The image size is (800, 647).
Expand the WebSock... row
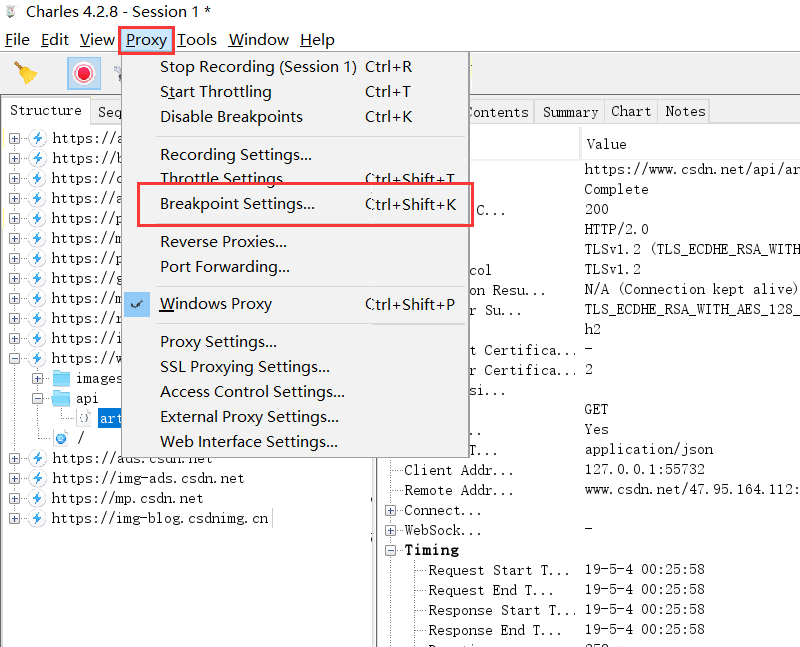391,531
